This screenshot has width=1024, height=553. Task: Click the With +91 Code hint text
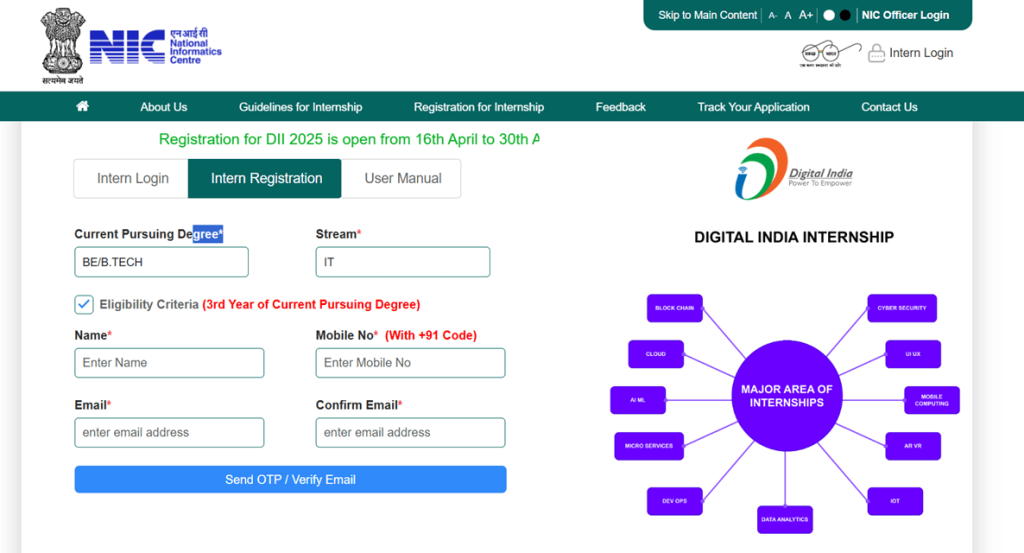point(431,336)
